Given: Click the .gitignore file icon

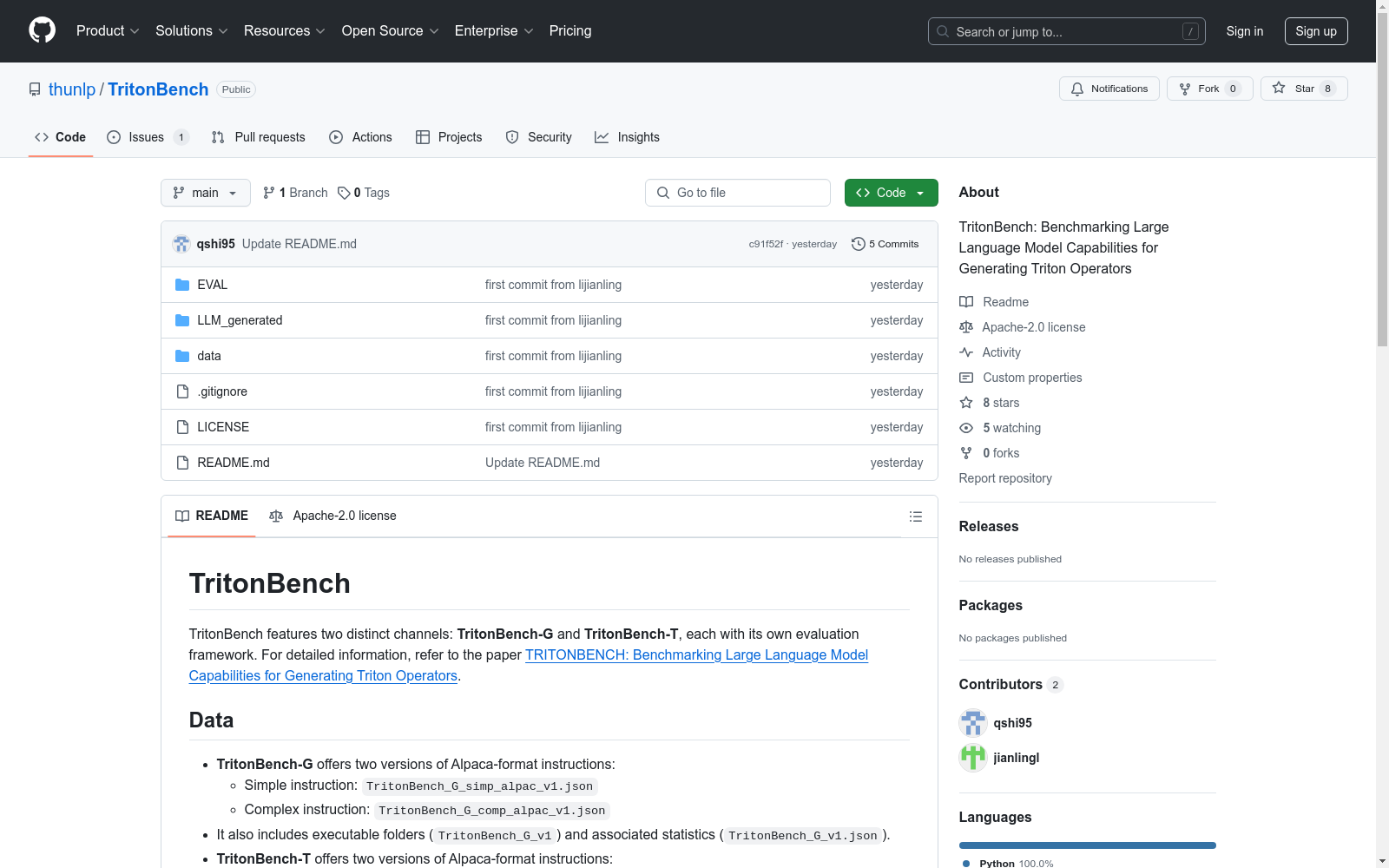Looking at the screenshot, I should pos(182,391).
